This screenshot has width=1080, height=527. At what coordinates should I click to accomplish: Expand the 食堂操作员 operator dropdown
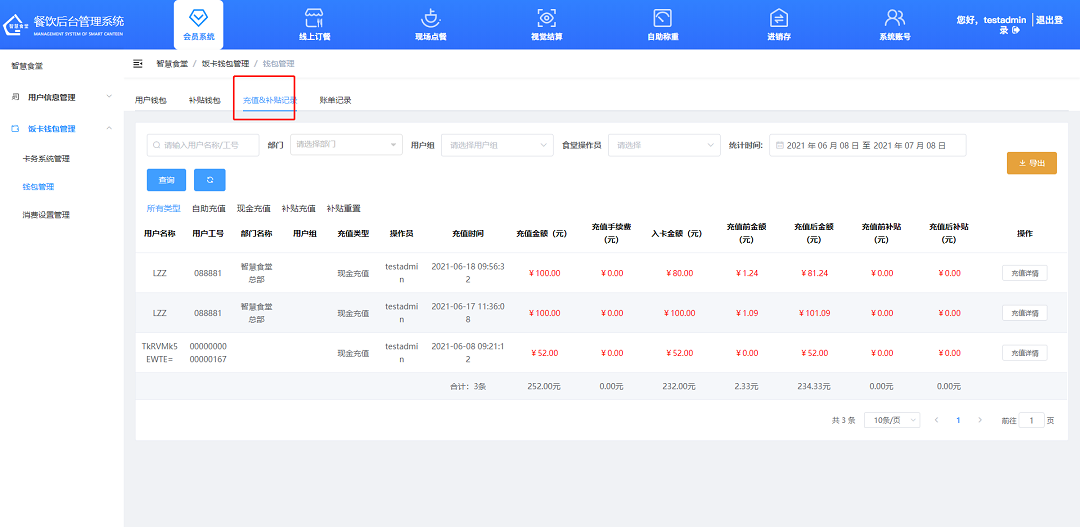click(663, 145)
